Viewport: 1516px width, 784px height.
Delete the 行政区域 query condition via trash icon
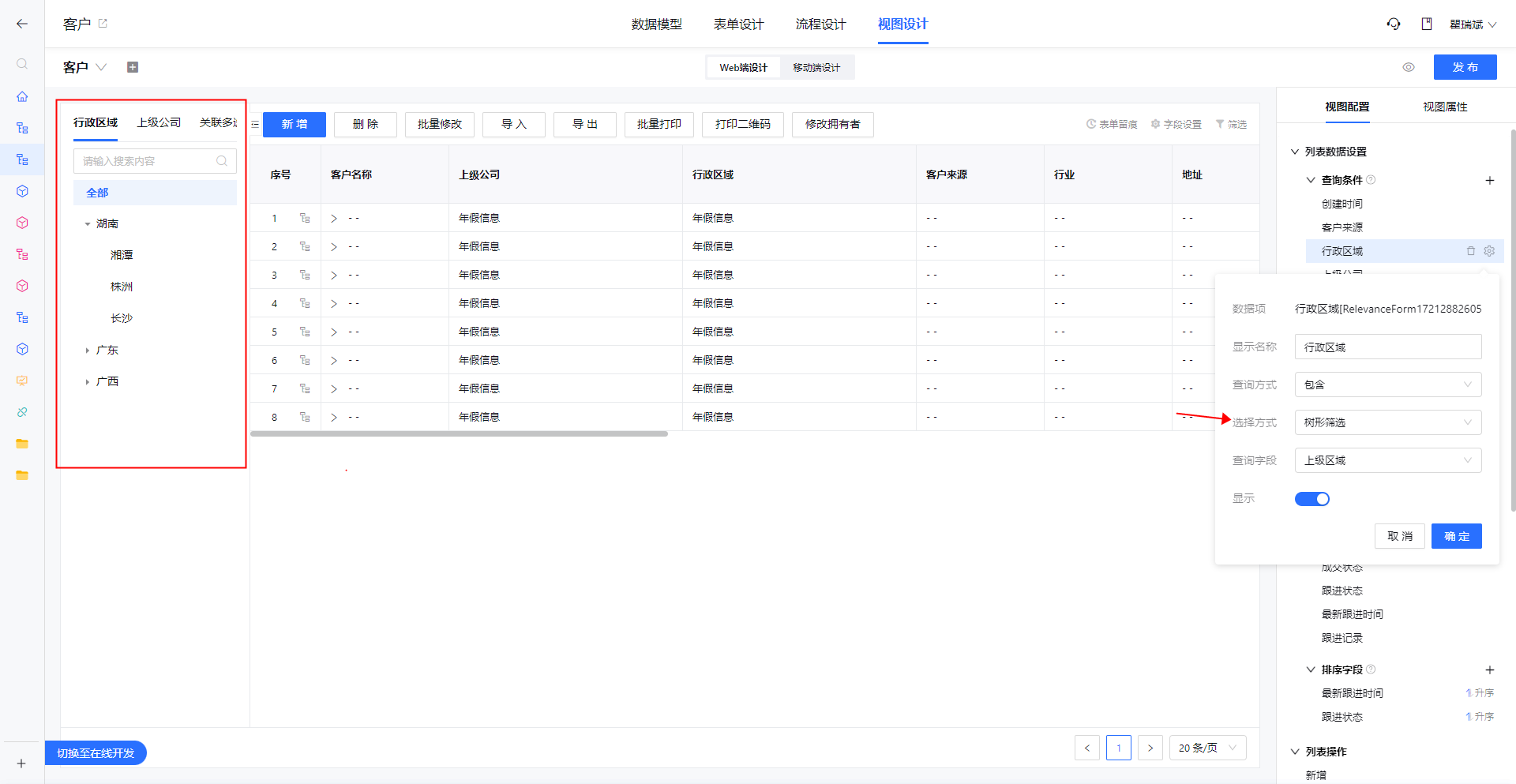[x=1471, y=251]
